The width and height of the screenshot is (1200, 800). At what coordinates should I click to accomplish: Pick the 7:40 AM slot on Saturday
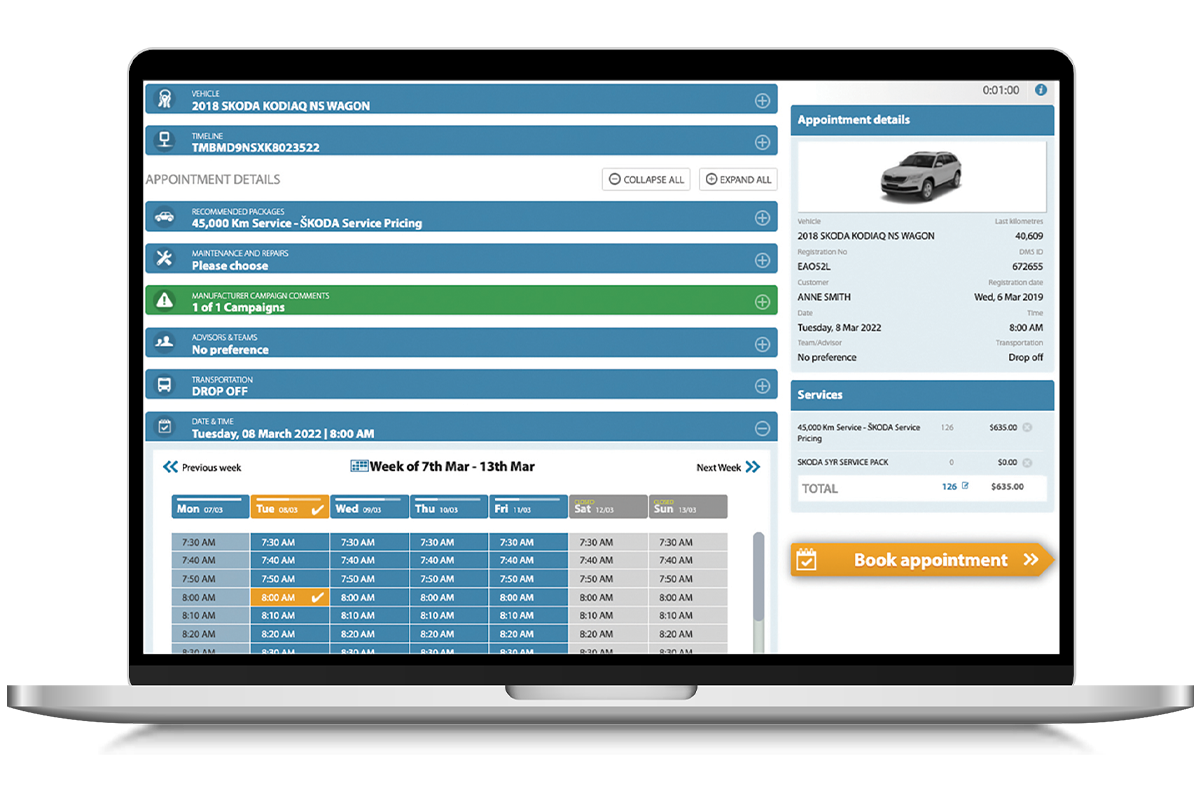608,560
